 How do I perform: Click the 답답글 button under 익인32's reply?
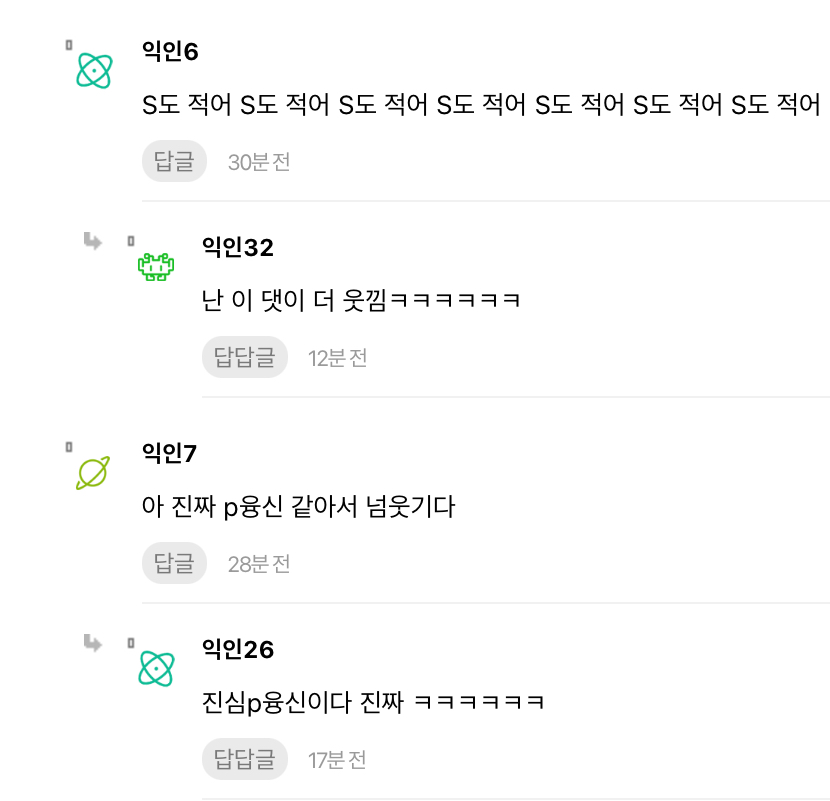[x=245, y=357]
